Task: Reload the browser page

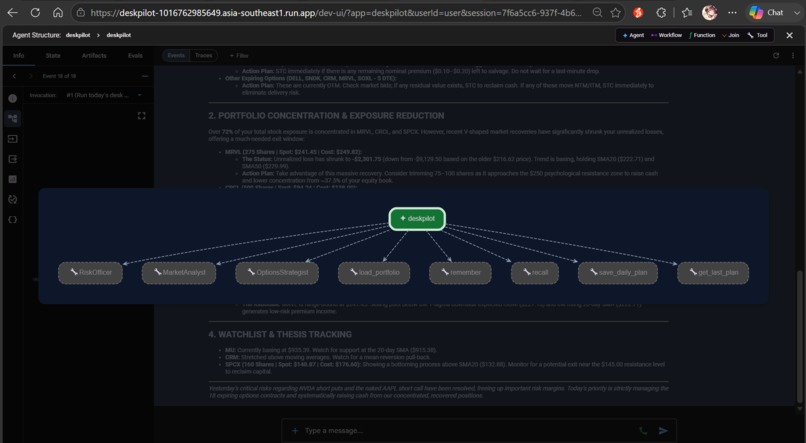Action: click(35, 12)
